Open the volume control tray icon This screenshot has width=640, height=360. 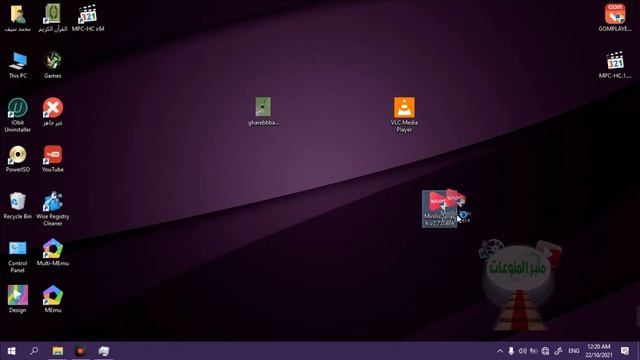click(x=522, y=351)
